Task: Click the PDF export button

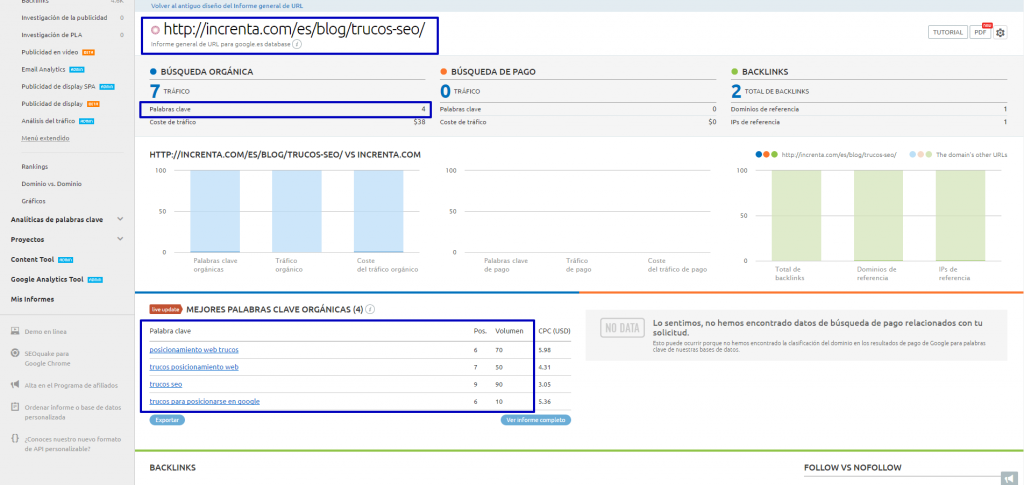Action: click(980, 32)
